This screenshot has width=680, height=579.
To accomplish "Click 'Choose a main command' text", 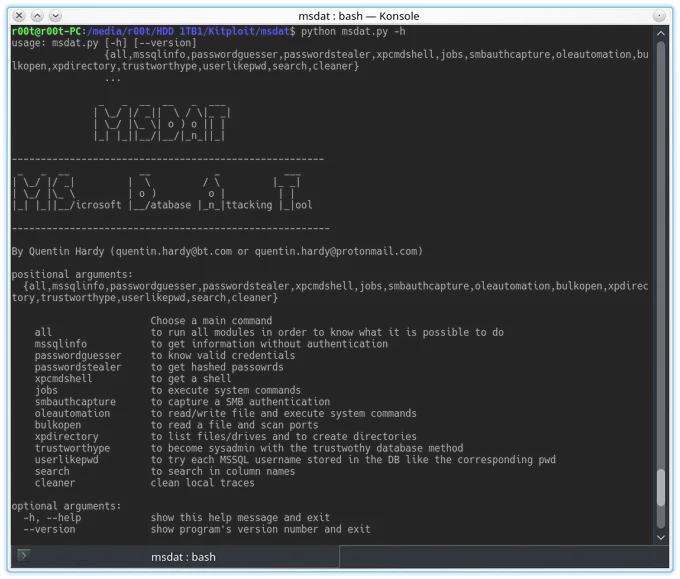I will tap(211, 321).
